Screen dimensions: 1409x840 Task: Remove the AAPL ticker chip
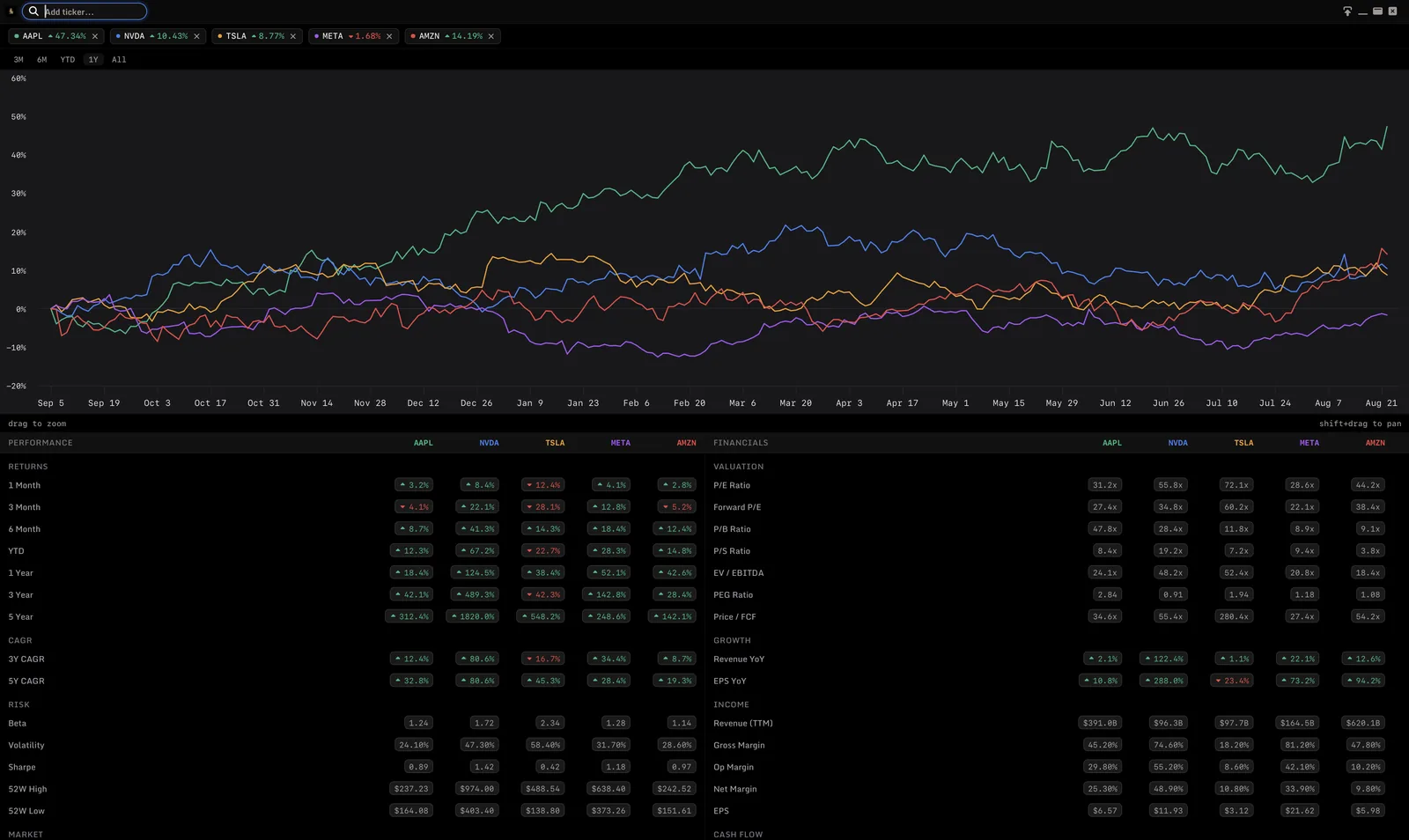click(x=95, y=36)
